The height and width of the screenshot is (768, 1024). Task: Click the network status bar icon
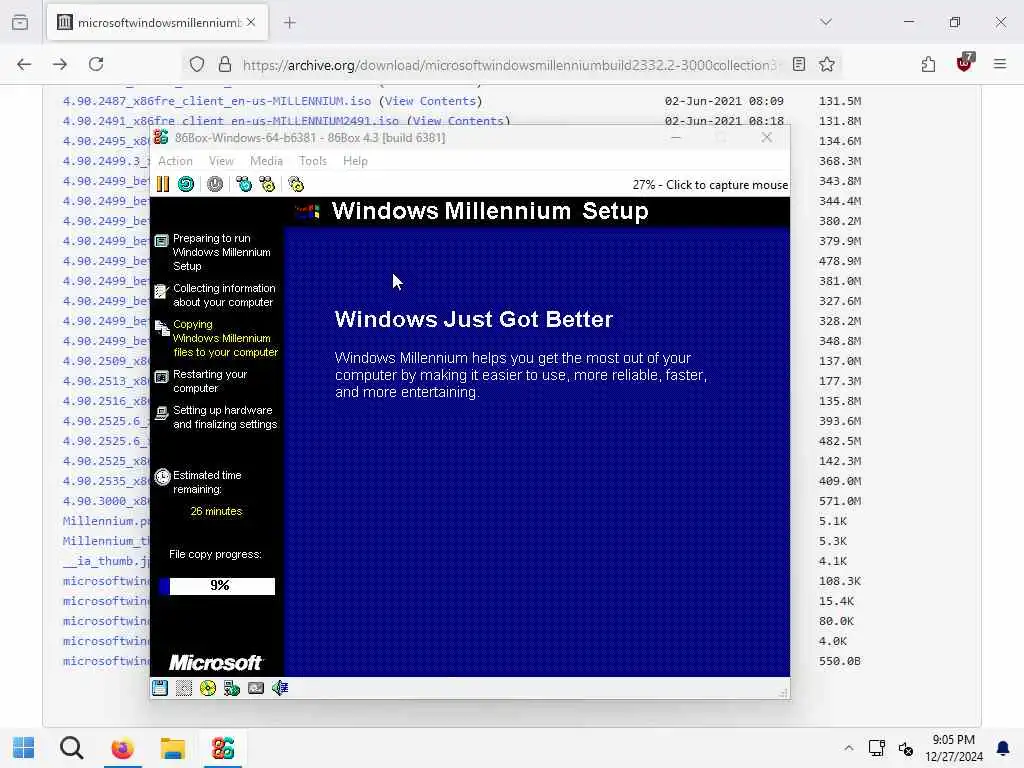pos(232,688)
